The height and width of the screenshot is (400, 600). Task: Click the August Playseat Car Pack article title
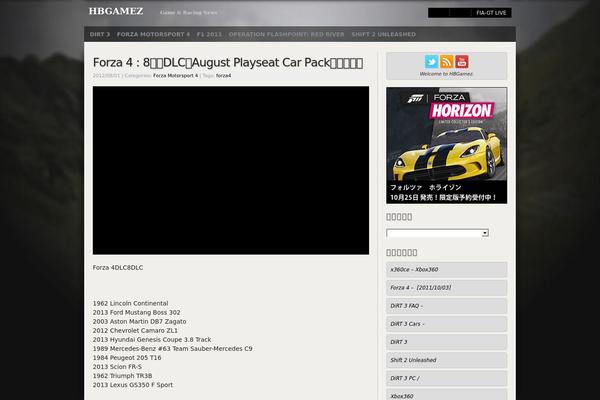pos(228,62)
